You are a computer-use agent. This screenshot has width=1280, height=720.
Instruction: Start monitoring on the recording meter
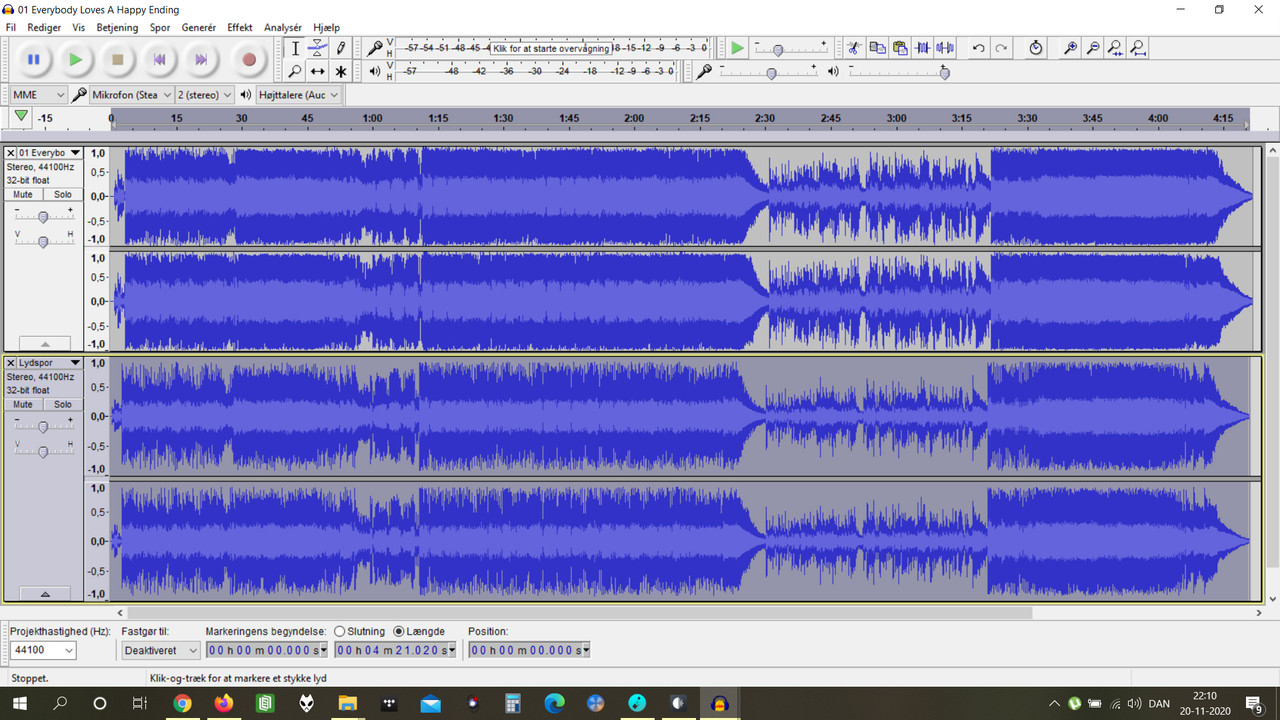click(x=552, y=48)
